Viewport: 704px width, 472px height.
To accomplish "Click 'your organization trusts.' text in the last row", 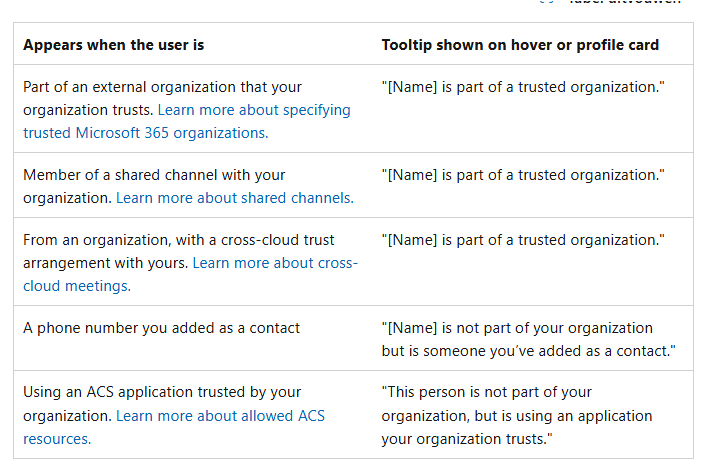I will pyautogui.click(x=467, y=439).
